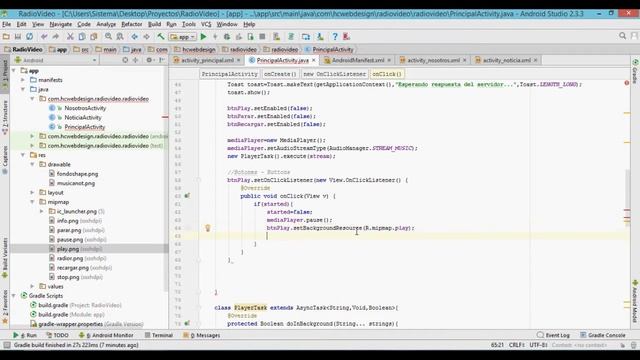
Task: Select recargar.png in mipmap folder
Action: pos(73,268)
